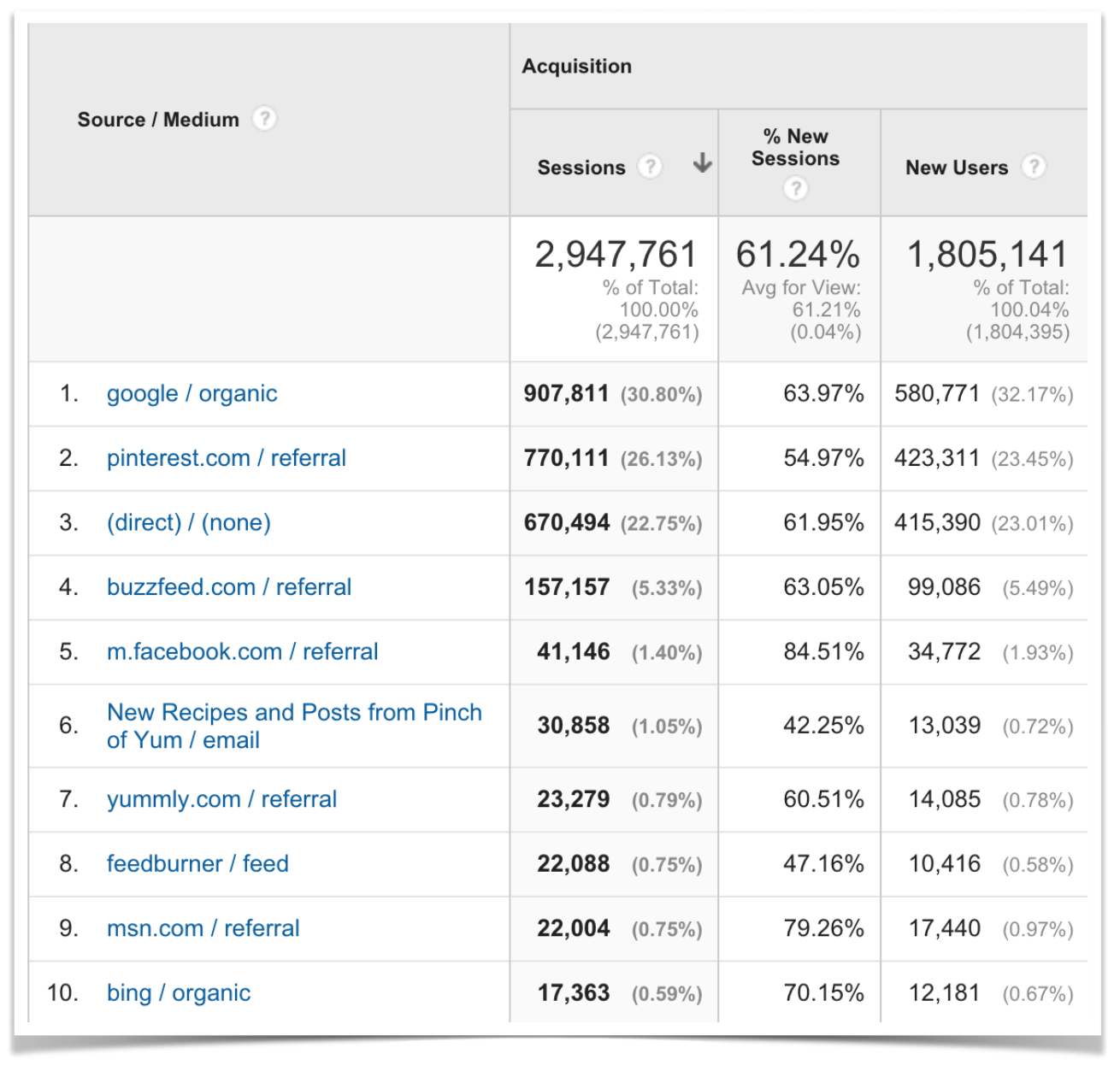Open the Source / Medium help tooltip
Screen dimensions: 1120x1077
[265, 120]
